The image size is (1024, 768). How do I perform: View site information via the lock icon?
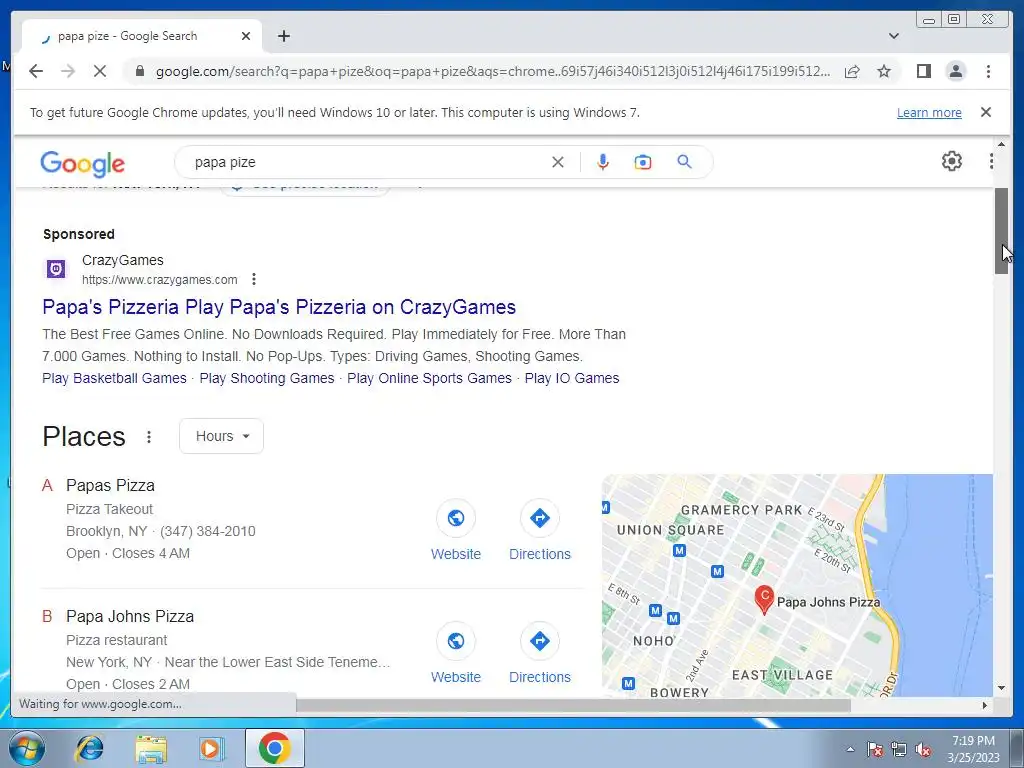coord(139,71)
